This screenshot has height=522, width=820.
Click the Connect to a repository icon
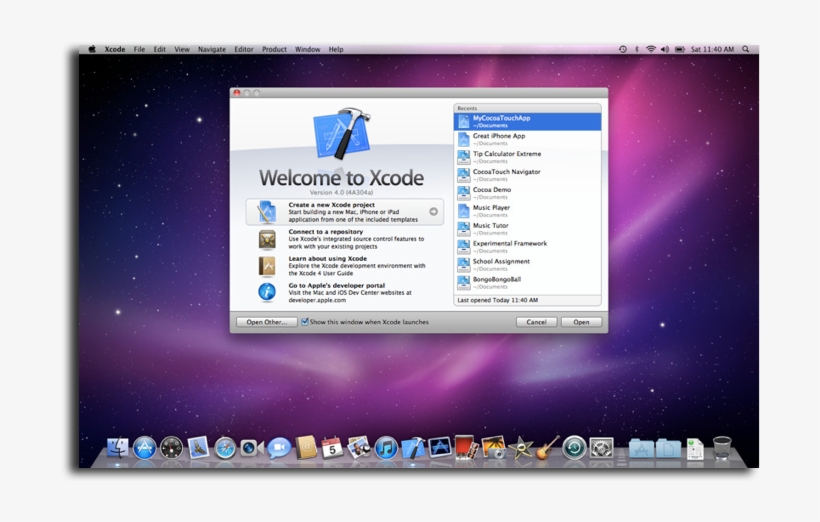pos(267,239)
